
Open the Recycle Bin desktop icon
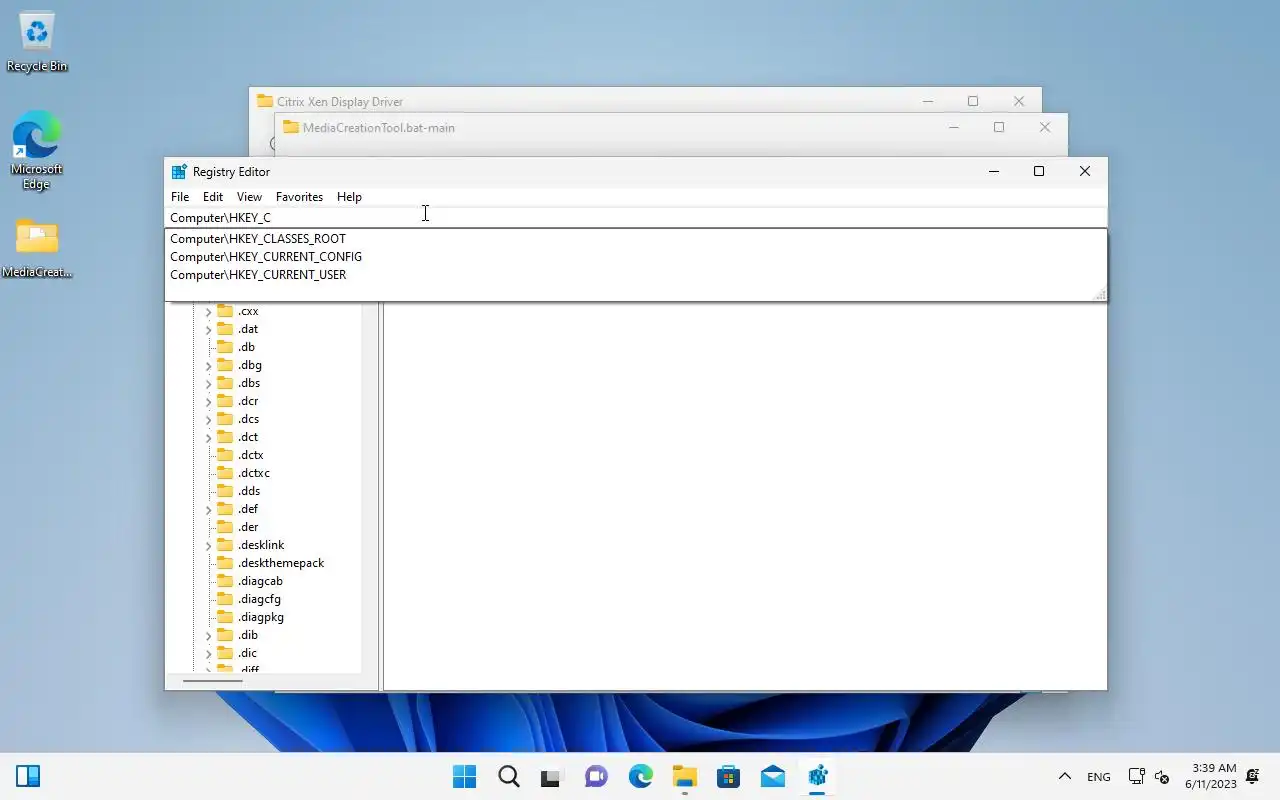(37, 42)
